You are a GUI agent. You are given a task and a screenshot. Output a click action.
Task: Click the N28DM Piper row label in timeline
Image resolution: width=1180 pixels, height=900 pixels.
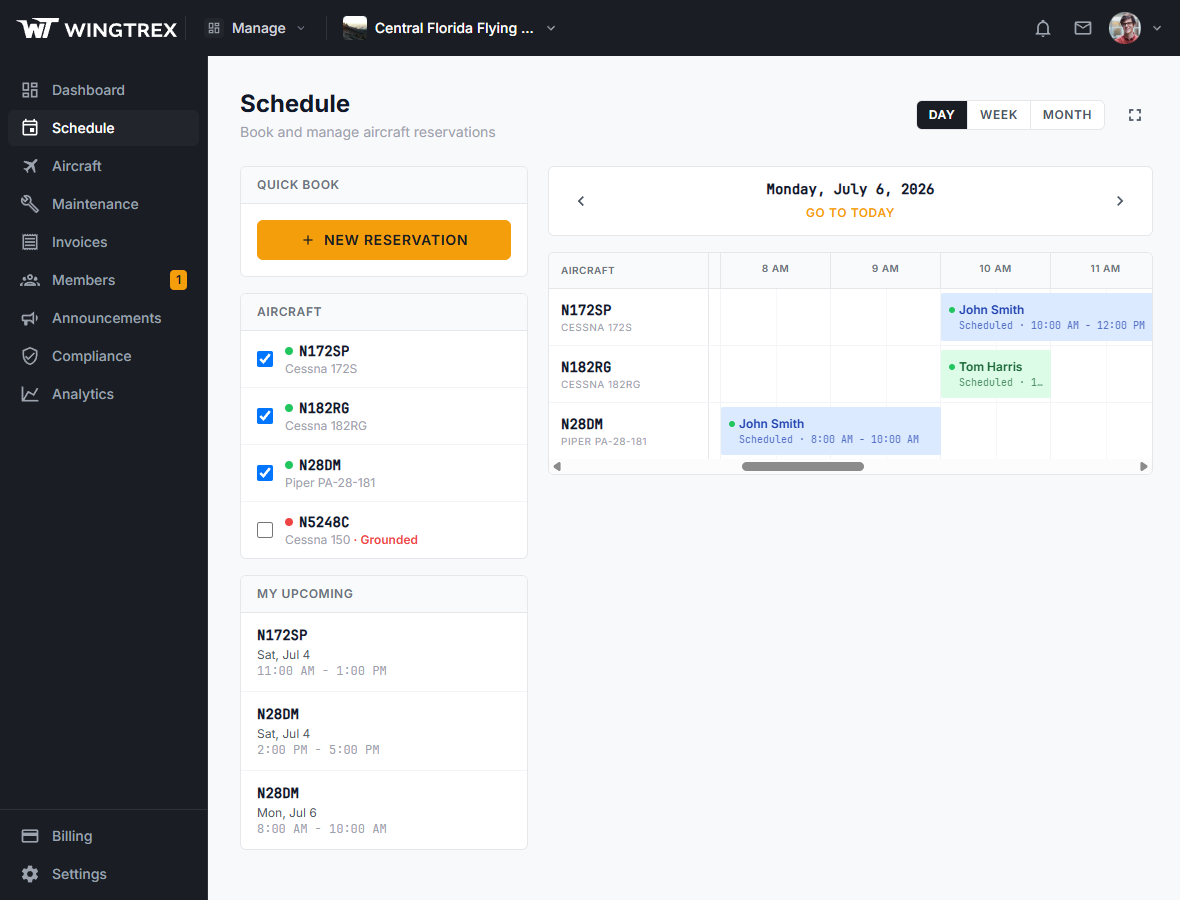click(x=628, y=432)
